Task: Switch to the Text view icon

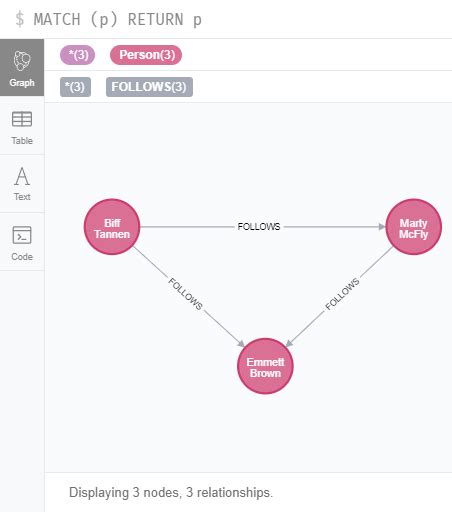Action: click(22, 176)
